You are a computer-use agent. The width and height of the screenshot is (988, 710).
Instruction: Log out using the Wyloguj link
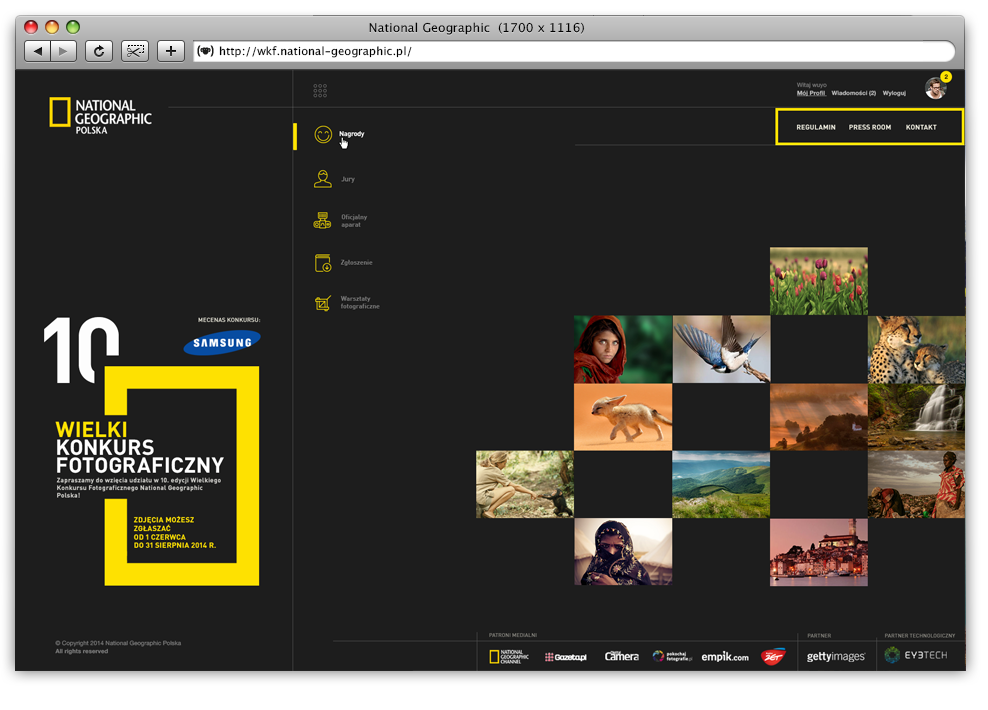pos(894,93)
